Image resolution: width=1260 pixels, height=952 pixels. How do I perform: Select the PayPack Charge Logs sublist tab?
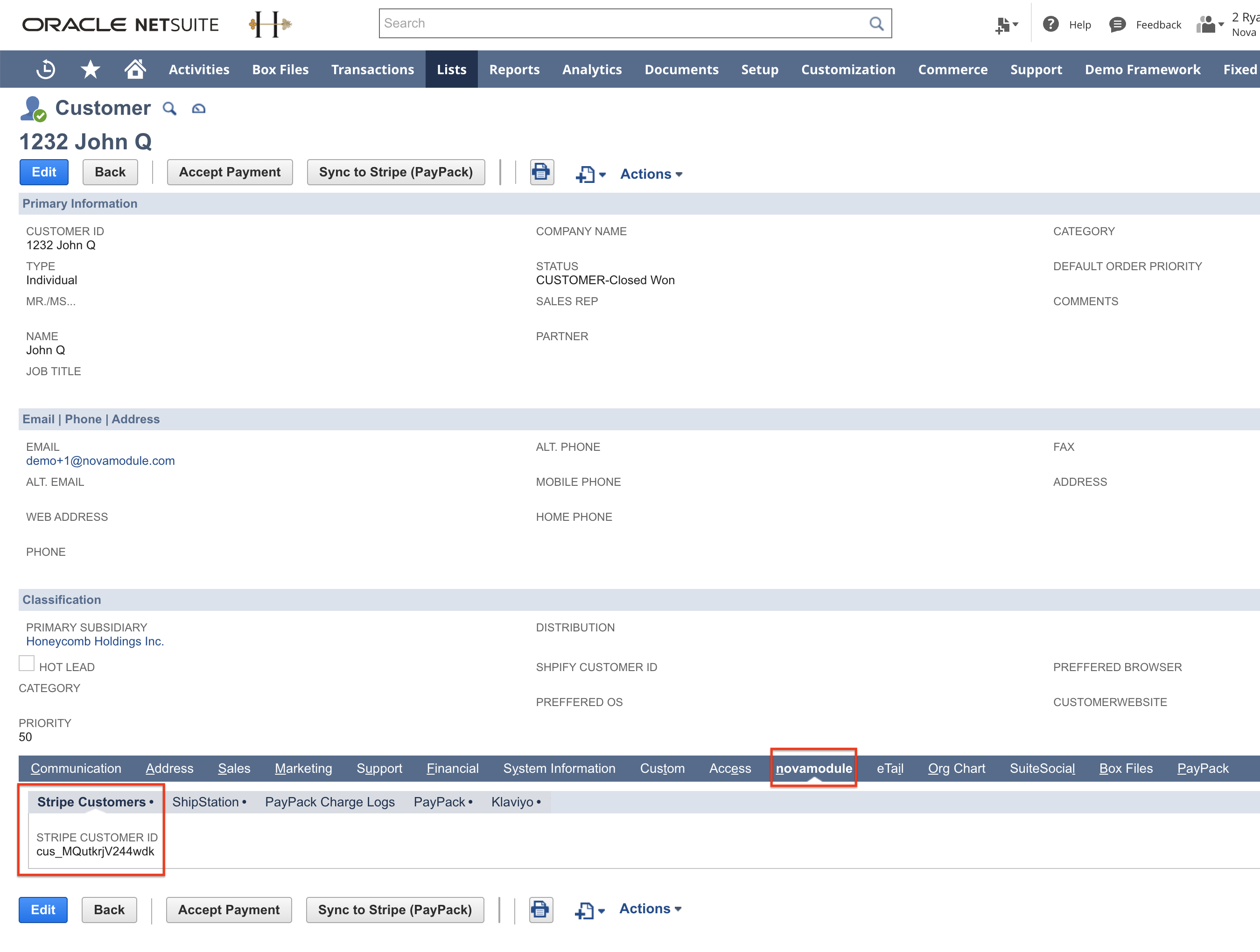330,802
